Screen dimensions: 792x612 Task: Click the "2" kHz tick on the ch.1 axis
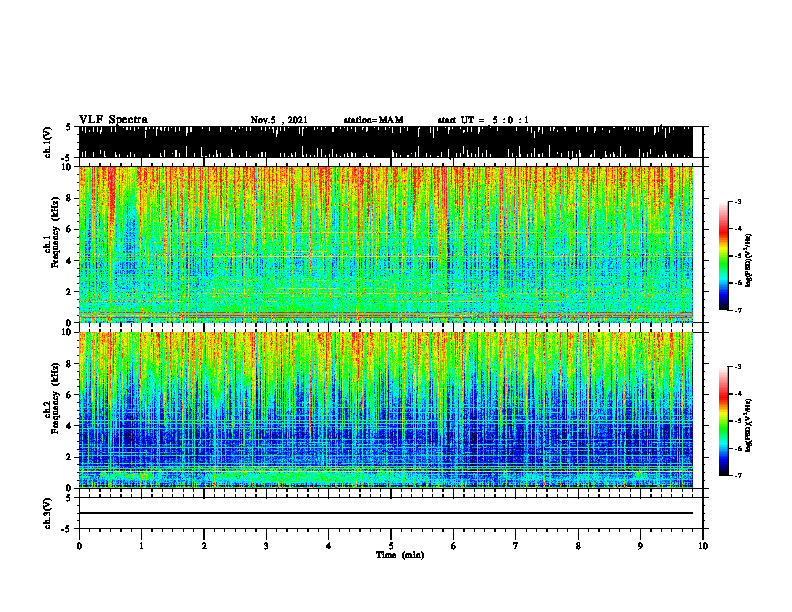tap(69, 291)
